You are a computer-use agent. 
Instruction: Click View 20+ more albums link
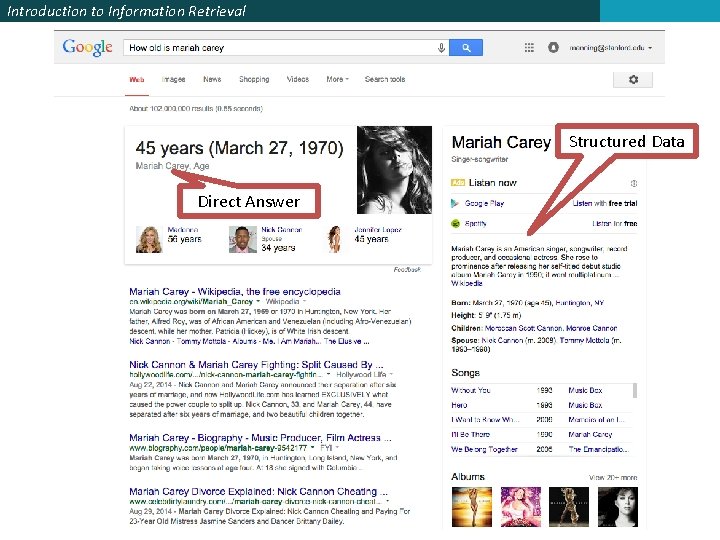(x=613, y=478)
